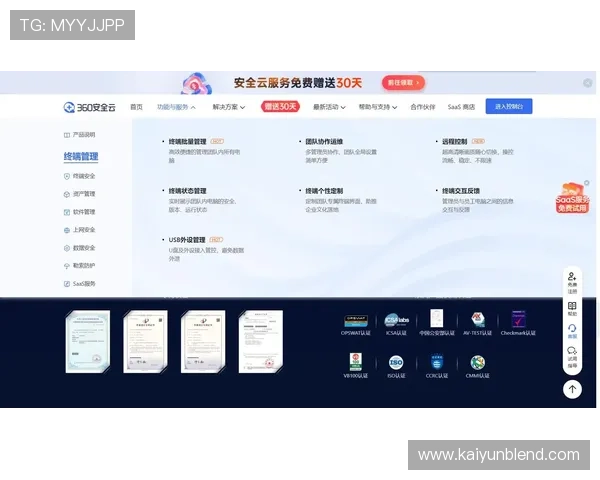Select 终端安全 shield icon item

coord(67,176)
